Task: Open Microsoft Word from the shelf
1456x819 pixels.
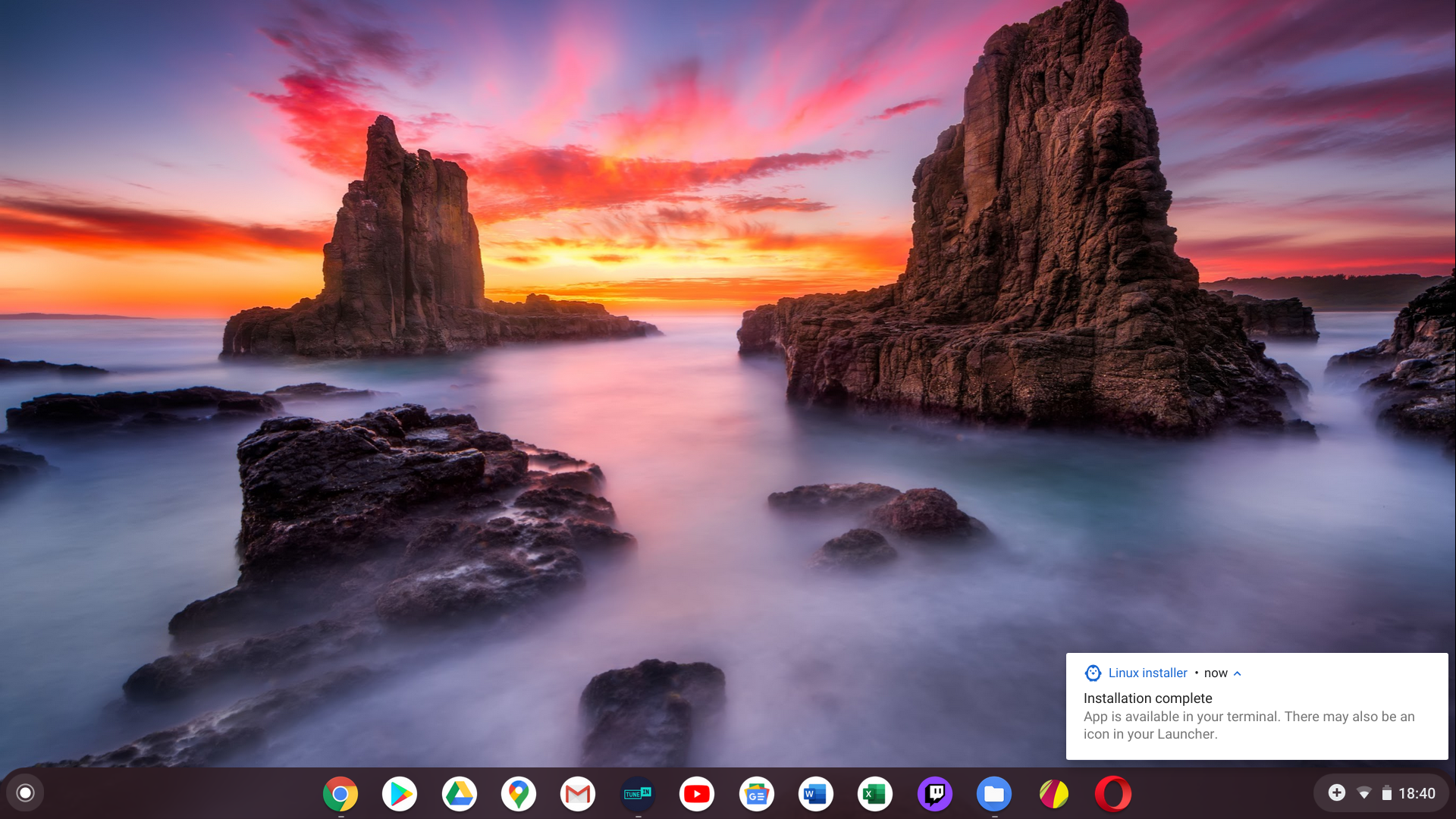Action: [x=816, y=794]
